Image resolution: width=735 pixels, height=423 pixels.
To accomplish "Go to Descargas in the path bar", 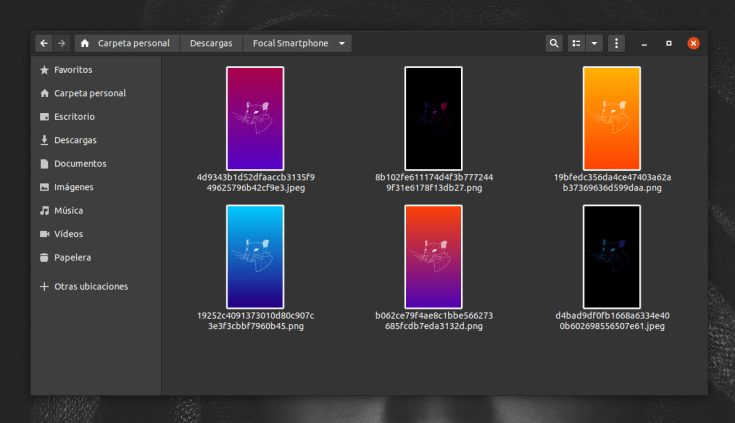I will (211, 43).
